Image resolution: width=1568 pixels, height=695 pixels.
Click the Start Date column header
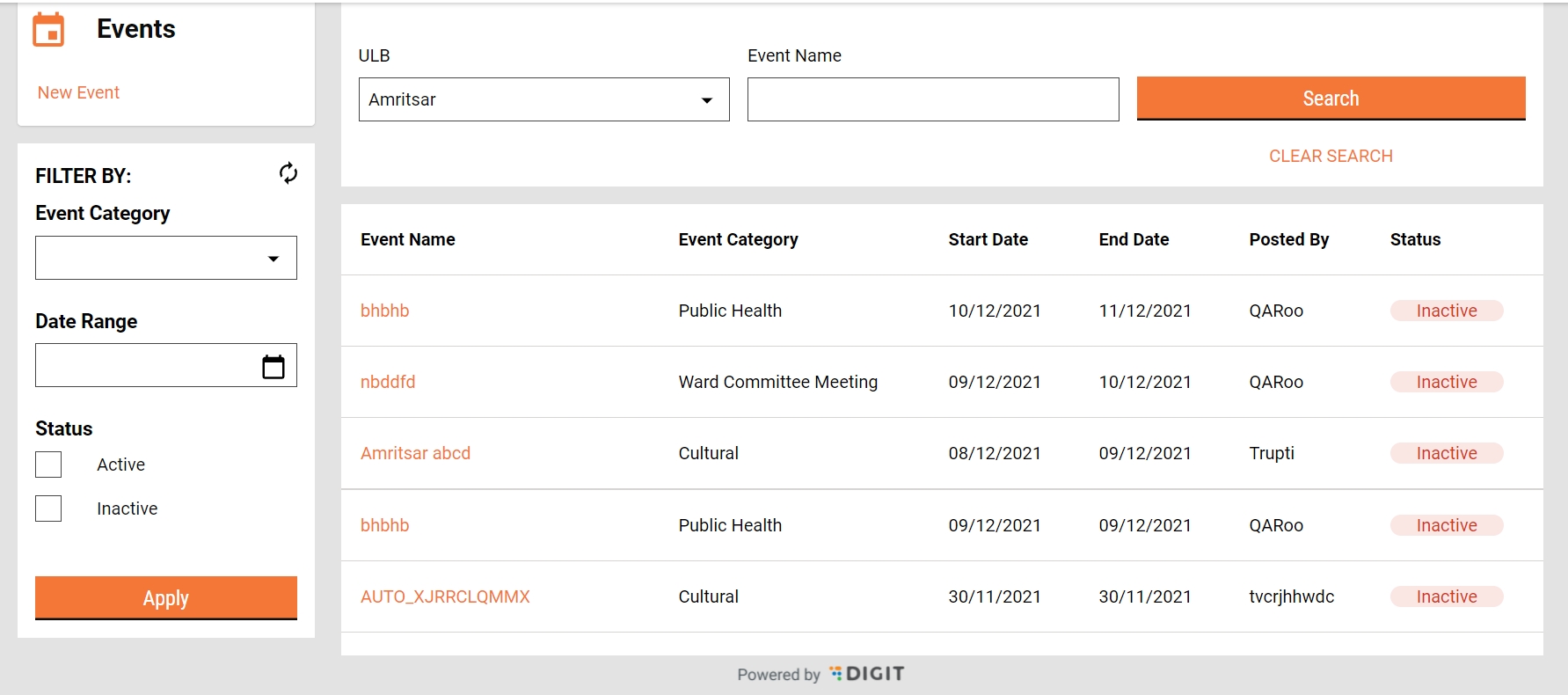pyautogui.click(x=988, y=239)
